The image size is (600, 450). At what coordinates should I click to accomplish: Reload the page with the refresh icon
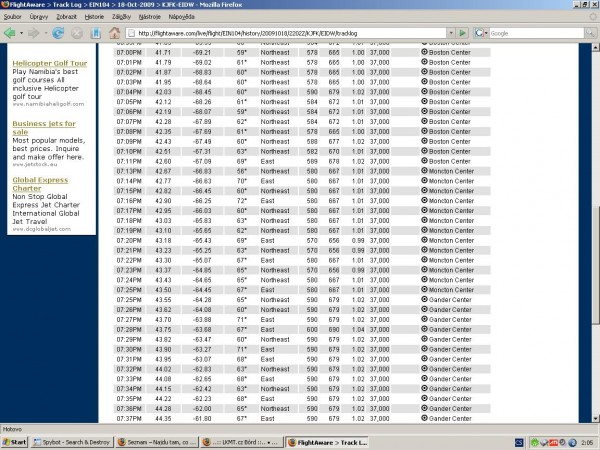(58, 33)
